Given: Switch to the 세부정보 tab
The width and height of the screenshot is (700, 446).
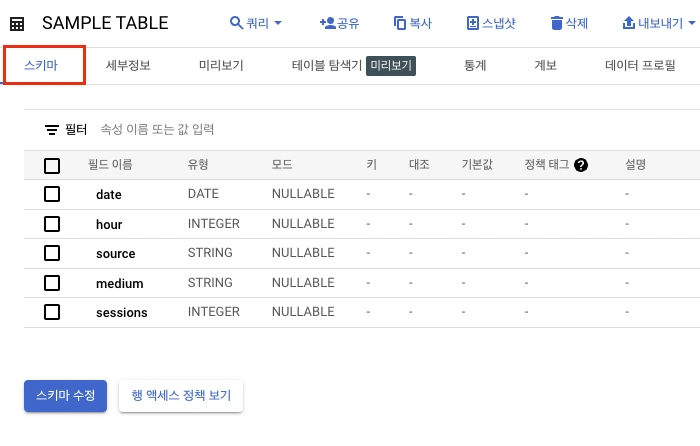Looking at the screenshot, I should 128,66.
